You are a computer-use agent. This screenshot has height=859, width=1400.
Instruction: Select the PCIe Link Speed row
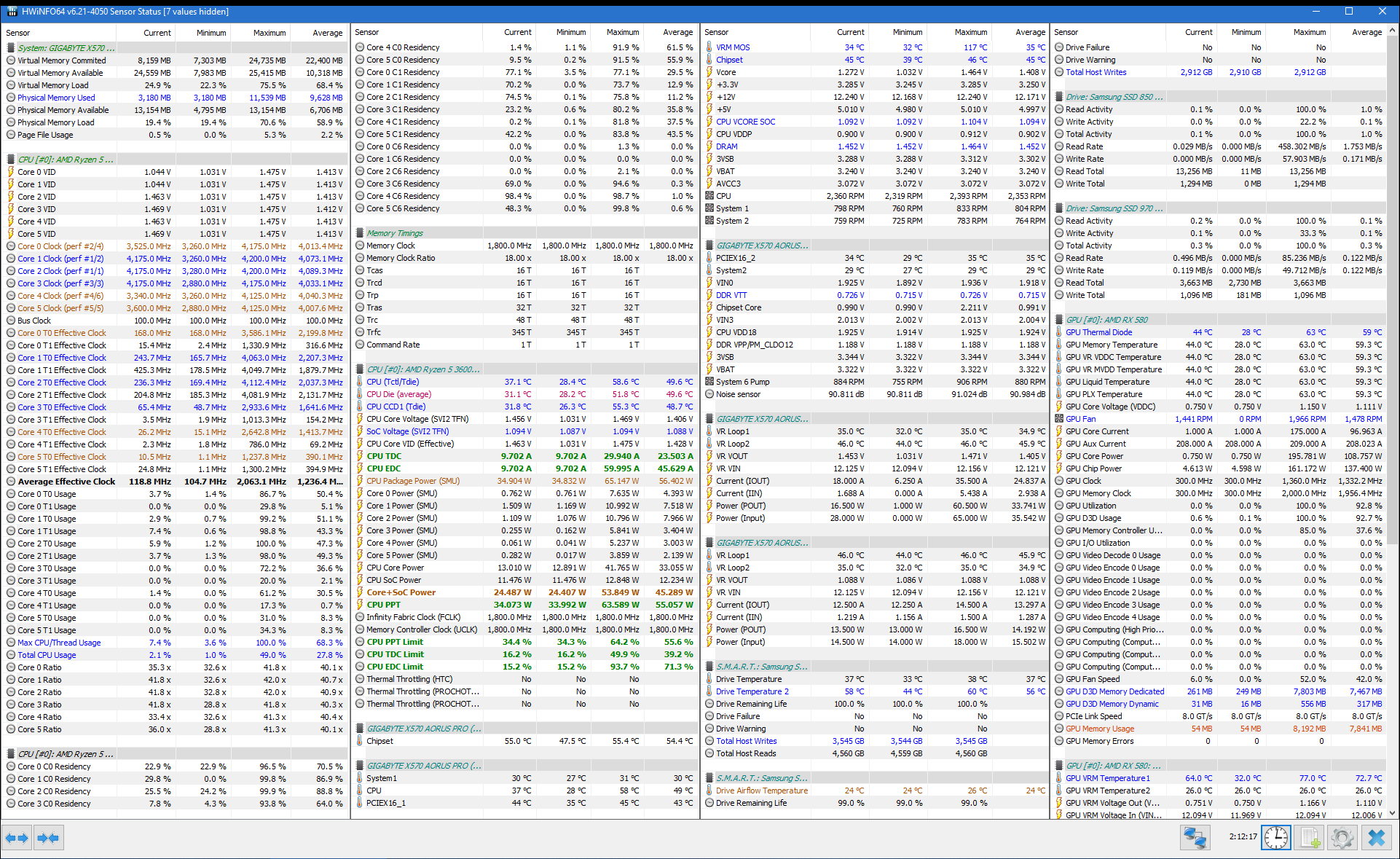[x=1219, y=716]
